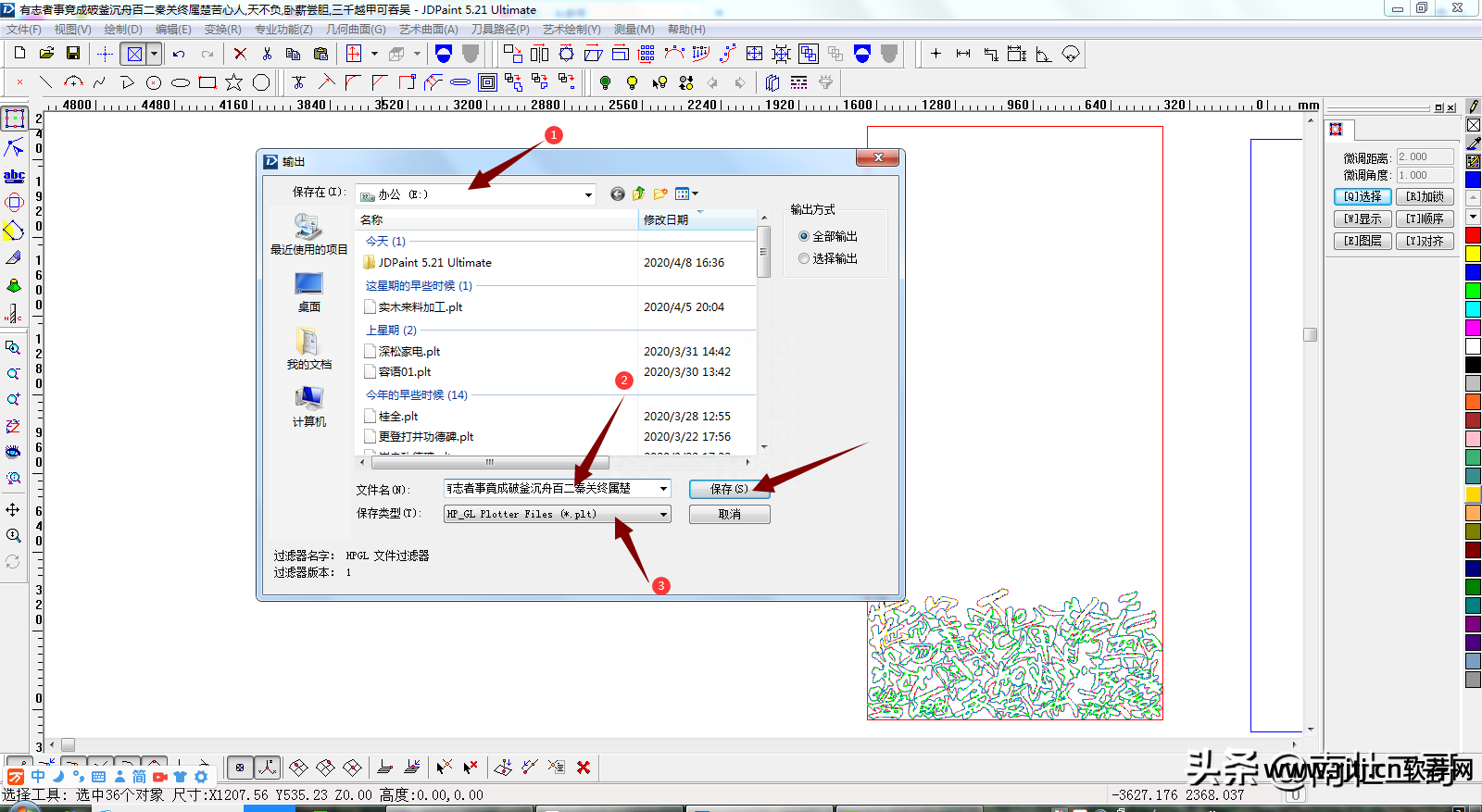Click the save floppy disk toolbar icon
Viewport: 1482px width, 812px height.
tap(73, 54)
